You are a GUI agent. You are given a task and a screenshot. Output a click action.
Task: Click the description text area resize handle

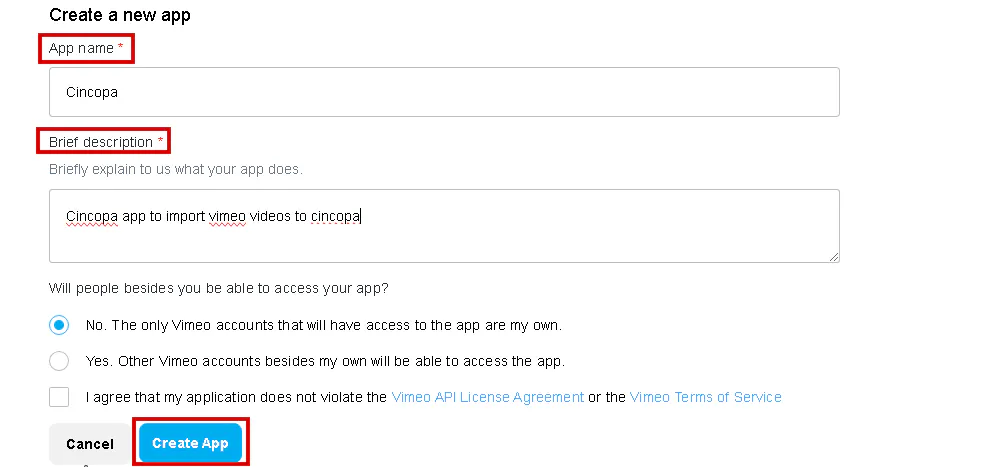[x=834, y=257]
